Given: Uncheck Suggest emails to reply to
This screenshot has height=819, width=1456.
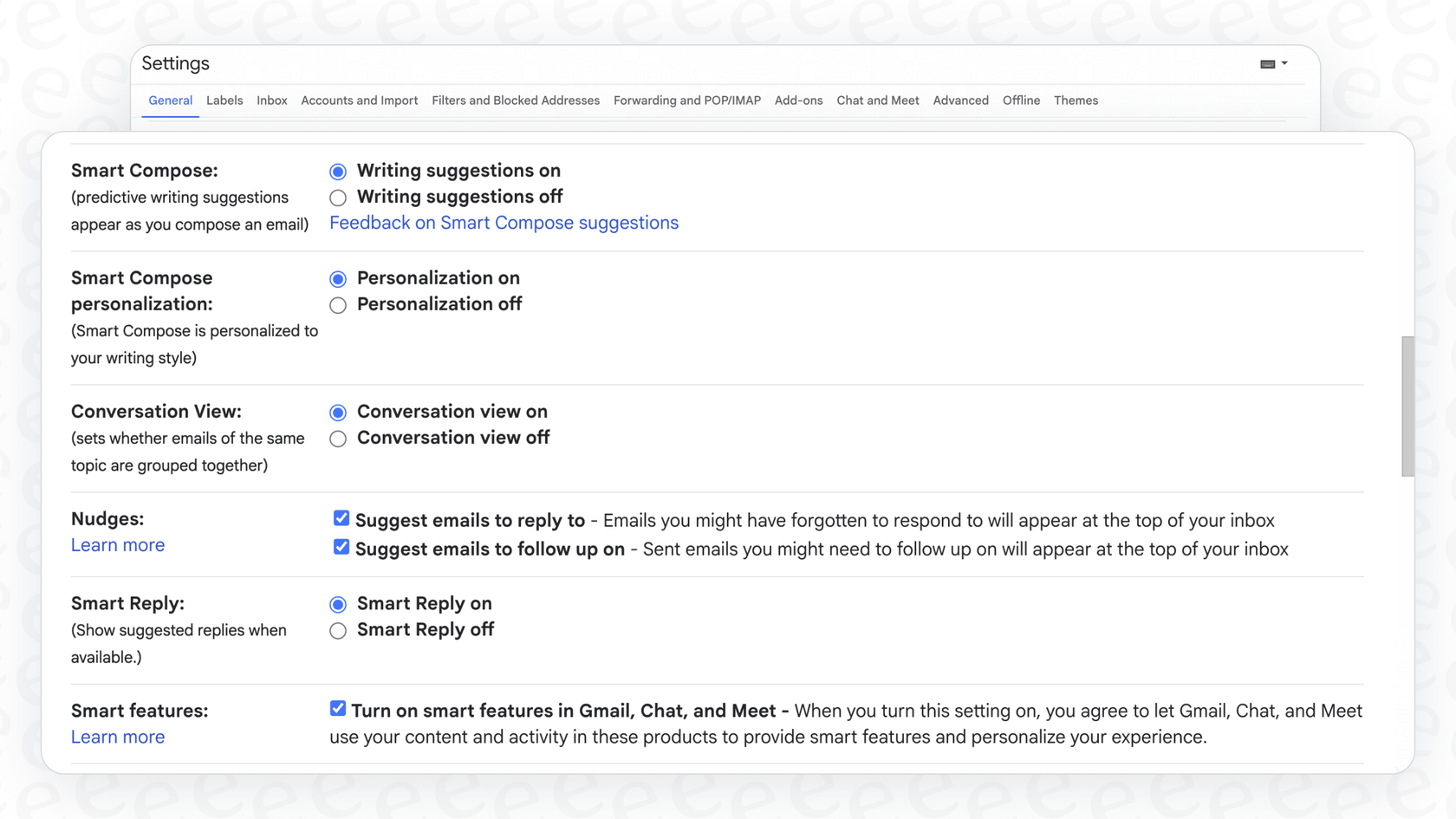Looking at the screenshot, I should click(x=341, y=517).
